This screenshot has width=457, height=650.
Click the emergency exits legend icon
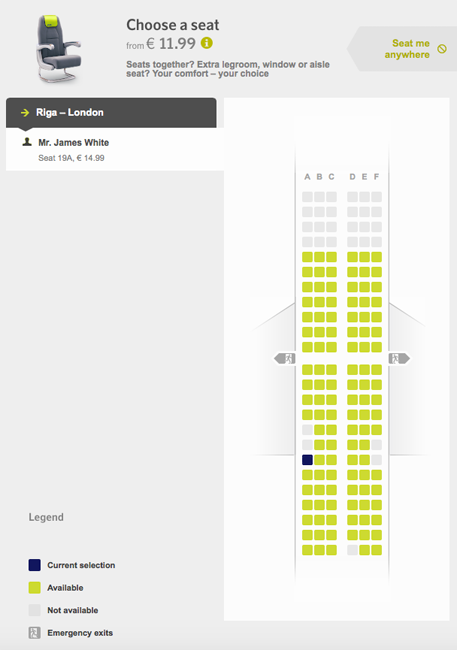[x=34, y=633]
